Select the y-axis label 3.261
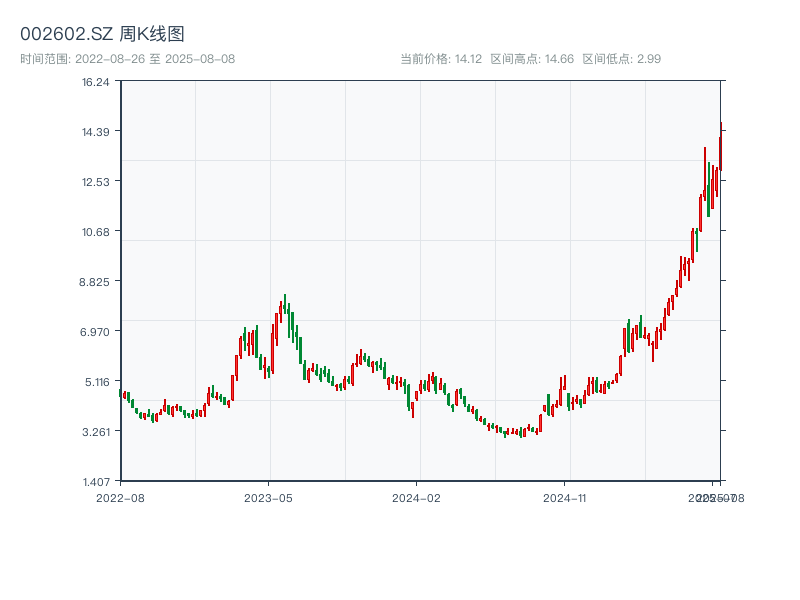The image size is (800, 600). click(x=96, y=432)
